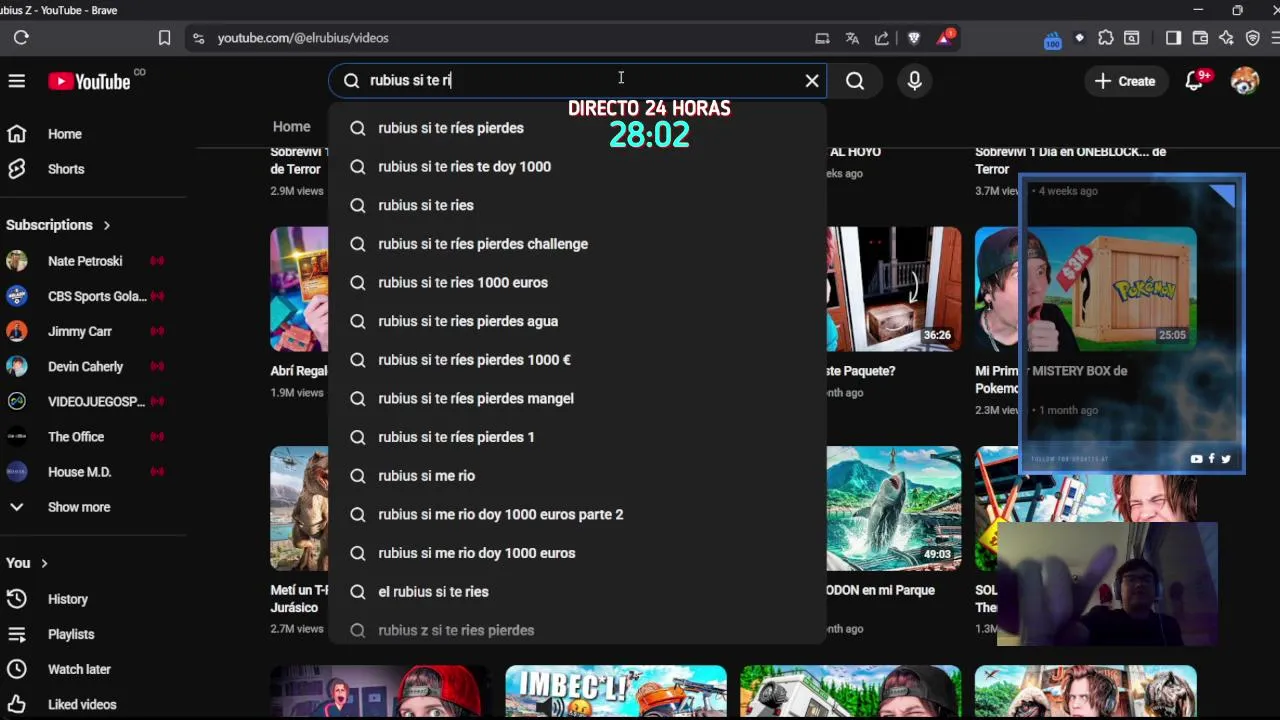This screenshot has height=720, width=1280.
Task: Start voice search with the microphone
Action: (914, 81)
